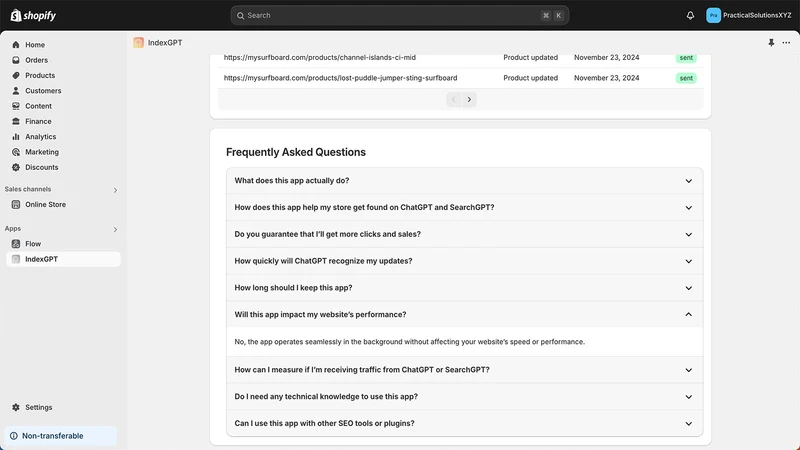This screenshot has height=450, width=800.
Task: Select the Frequently Asked Questions heading
Action: click(x=296, y=152)
